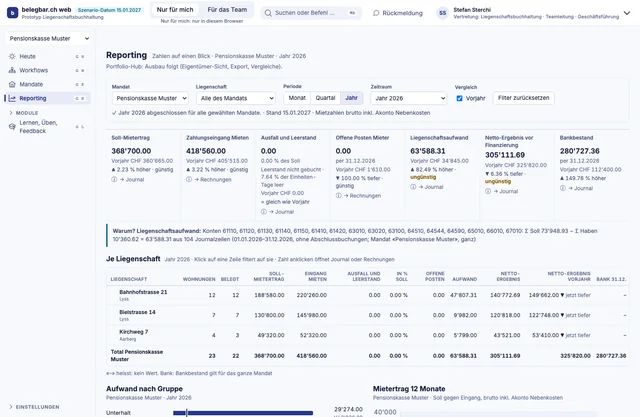This screenshot has width=640, height=417.
Task: Click the Rückmeldung button
Action: tap(398, 13)
